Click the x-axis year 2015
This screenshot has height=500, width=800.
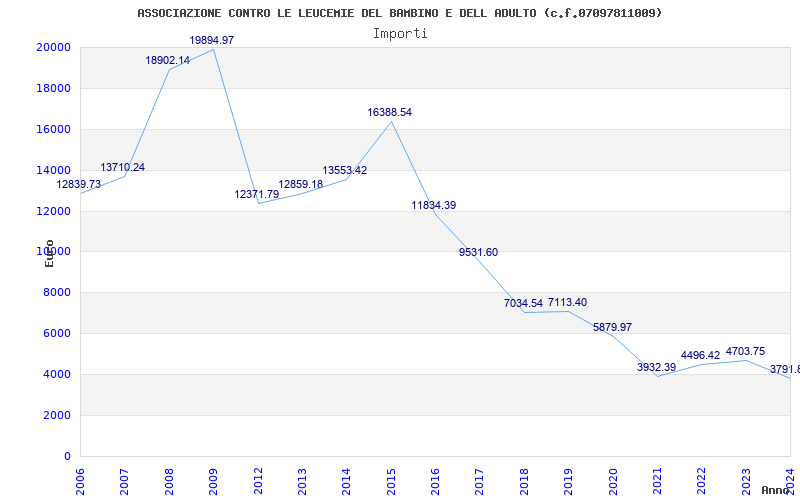[391, 481]
